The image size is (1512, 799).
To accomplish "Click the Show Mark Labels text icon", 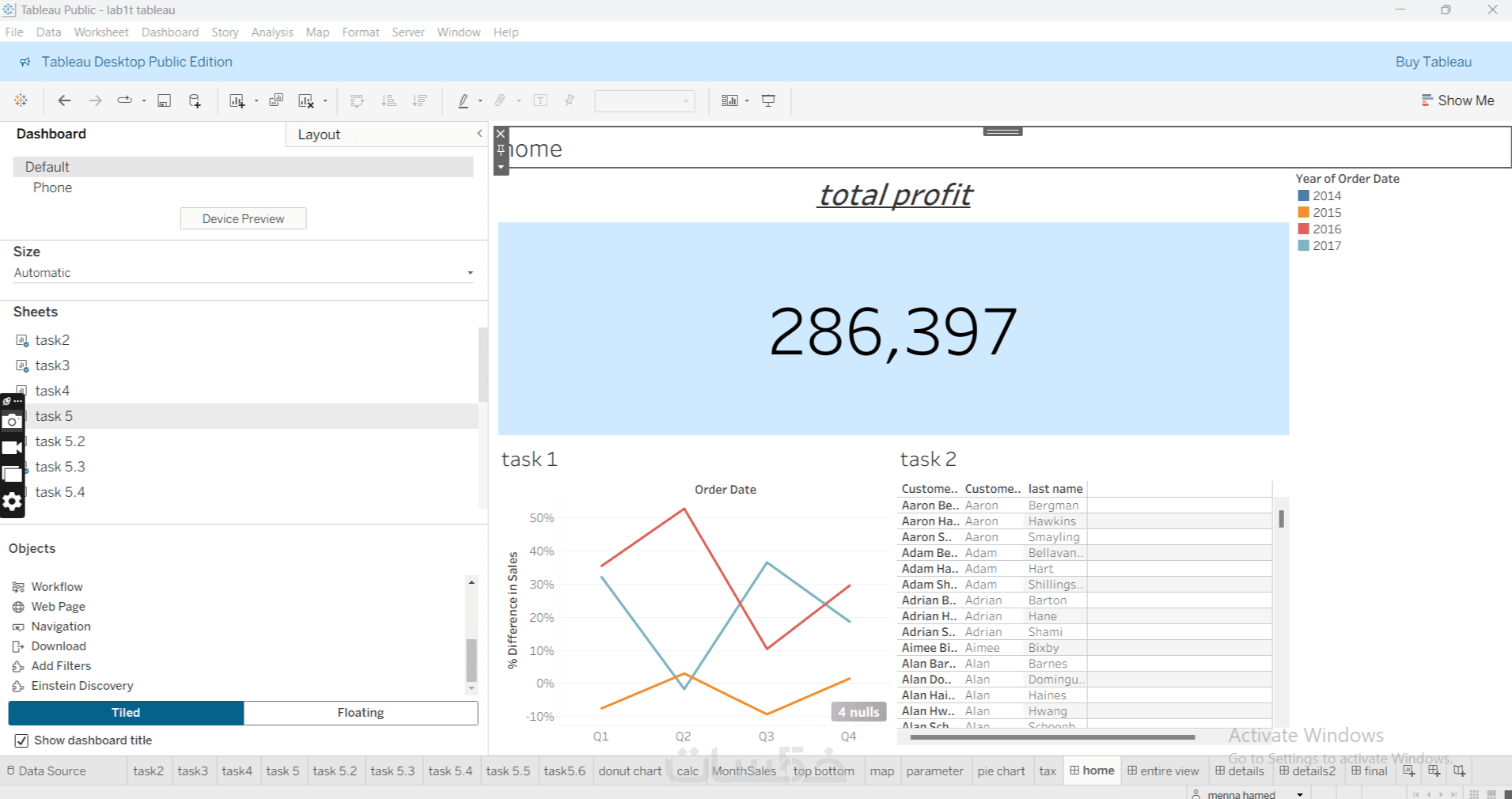I will point(541,100).
